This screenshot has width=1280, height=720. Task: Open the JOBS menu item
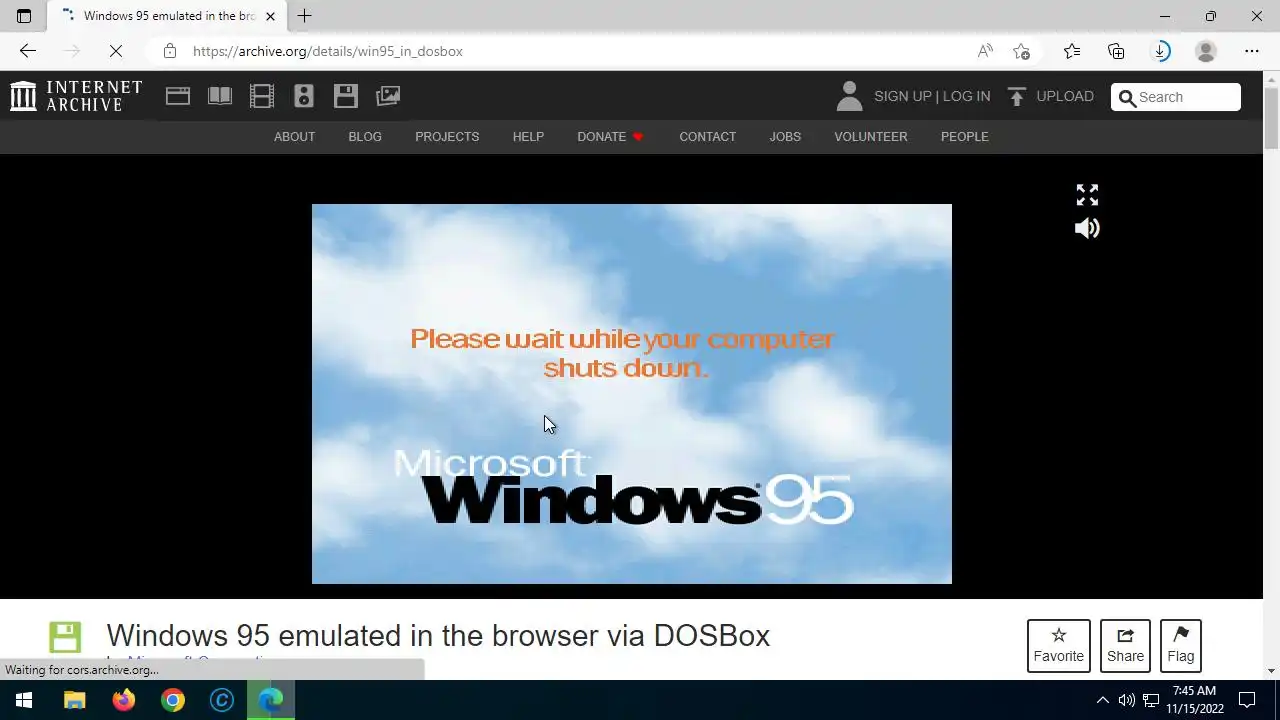click(x=785, y=136)
